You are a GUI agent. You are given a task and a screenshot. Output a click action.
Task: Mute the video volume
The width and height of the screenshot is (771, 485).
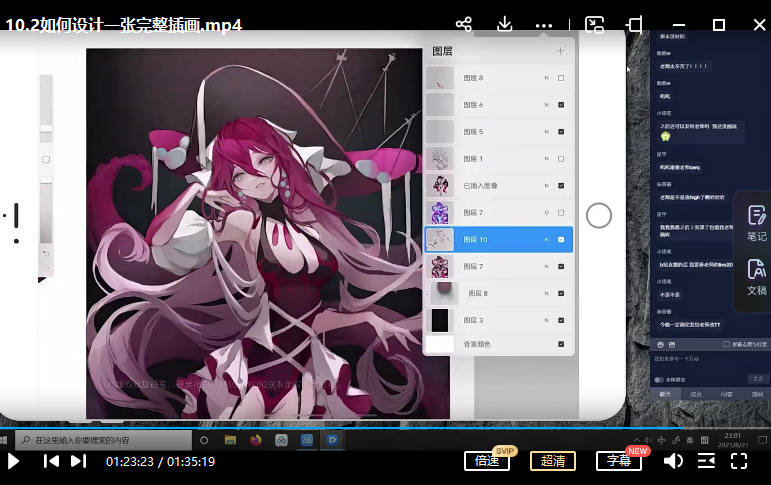[x=673, y=461]
